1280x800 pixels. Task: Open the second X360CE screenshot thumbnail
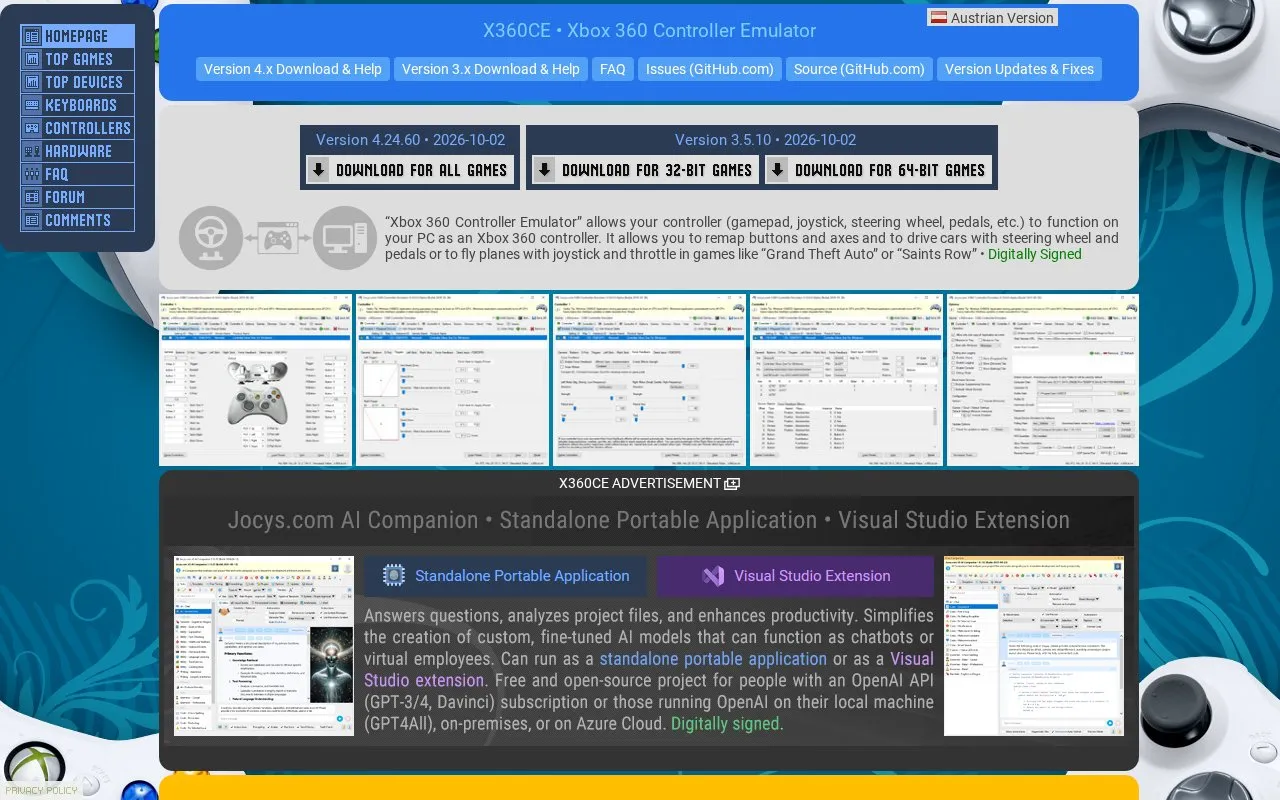coord(452,380)
